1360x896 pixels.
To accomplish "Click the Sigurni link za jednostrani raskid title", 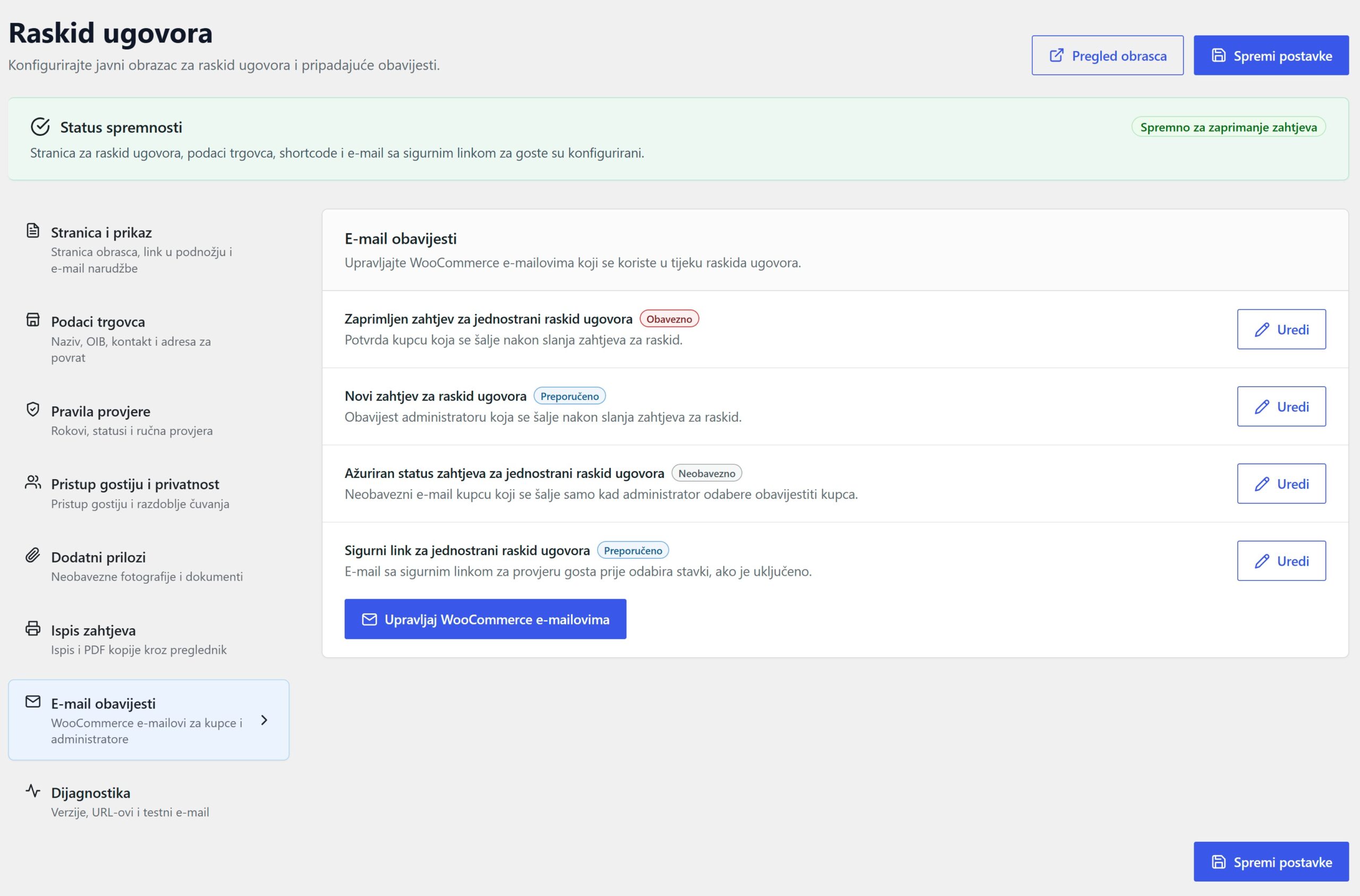I will click(467, 550).
